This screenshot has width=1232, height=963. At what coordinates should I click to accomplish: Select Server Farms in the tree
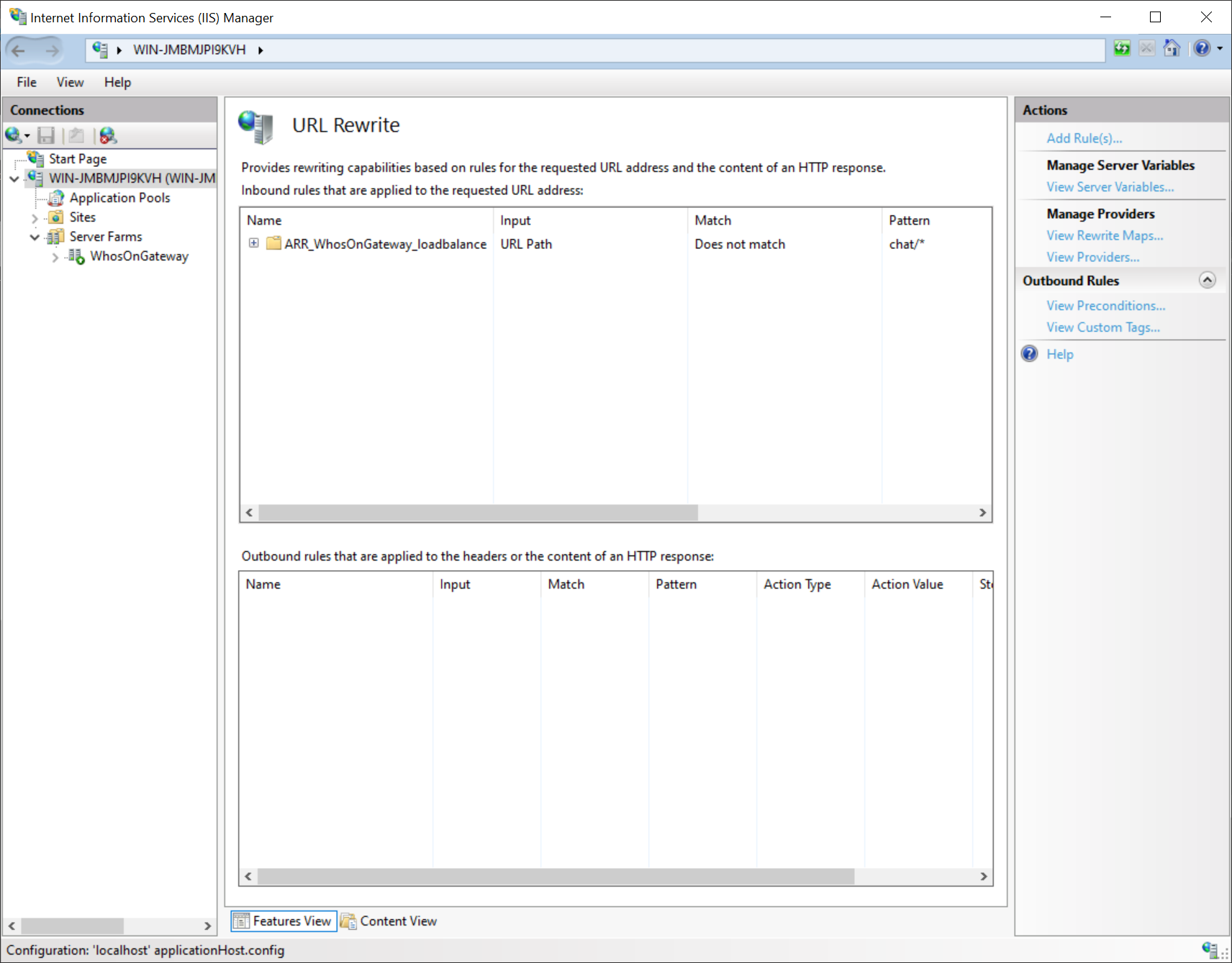(x=105, y=236)
